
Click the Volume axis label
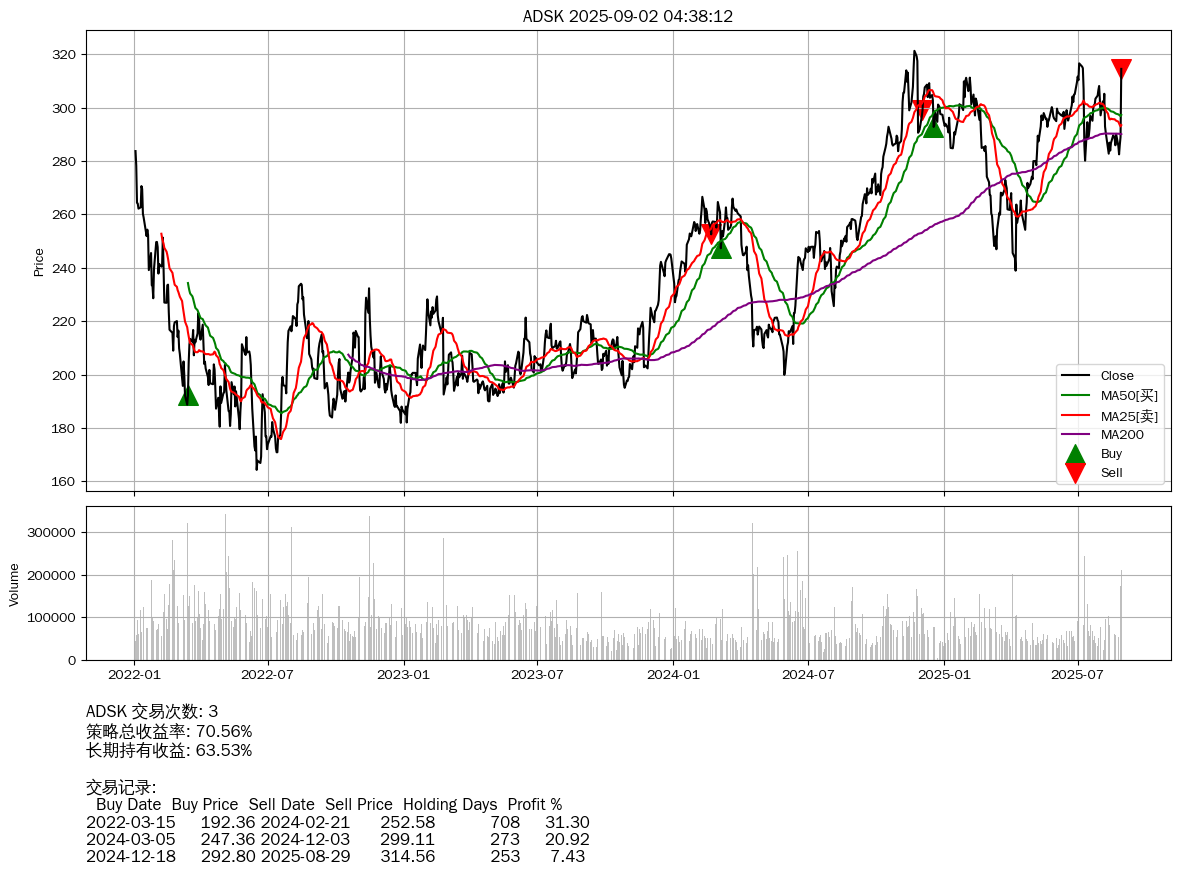[x=14, y=584]
